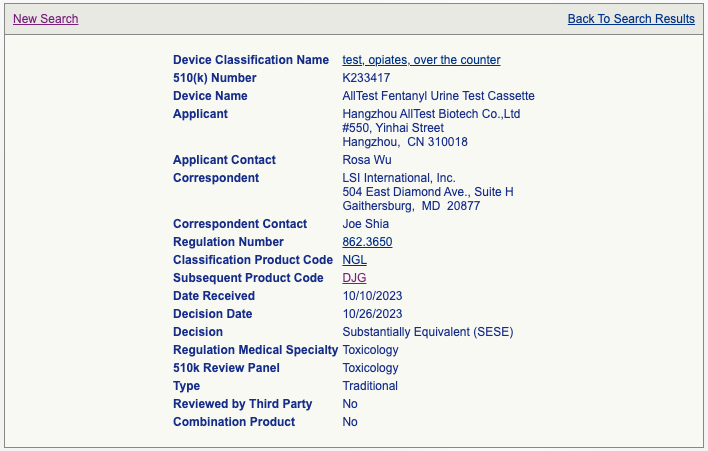708x451 pixels.
Task: Click the AllTest Fentanyl Urine Test Cassette name
Action: (438, 96)
